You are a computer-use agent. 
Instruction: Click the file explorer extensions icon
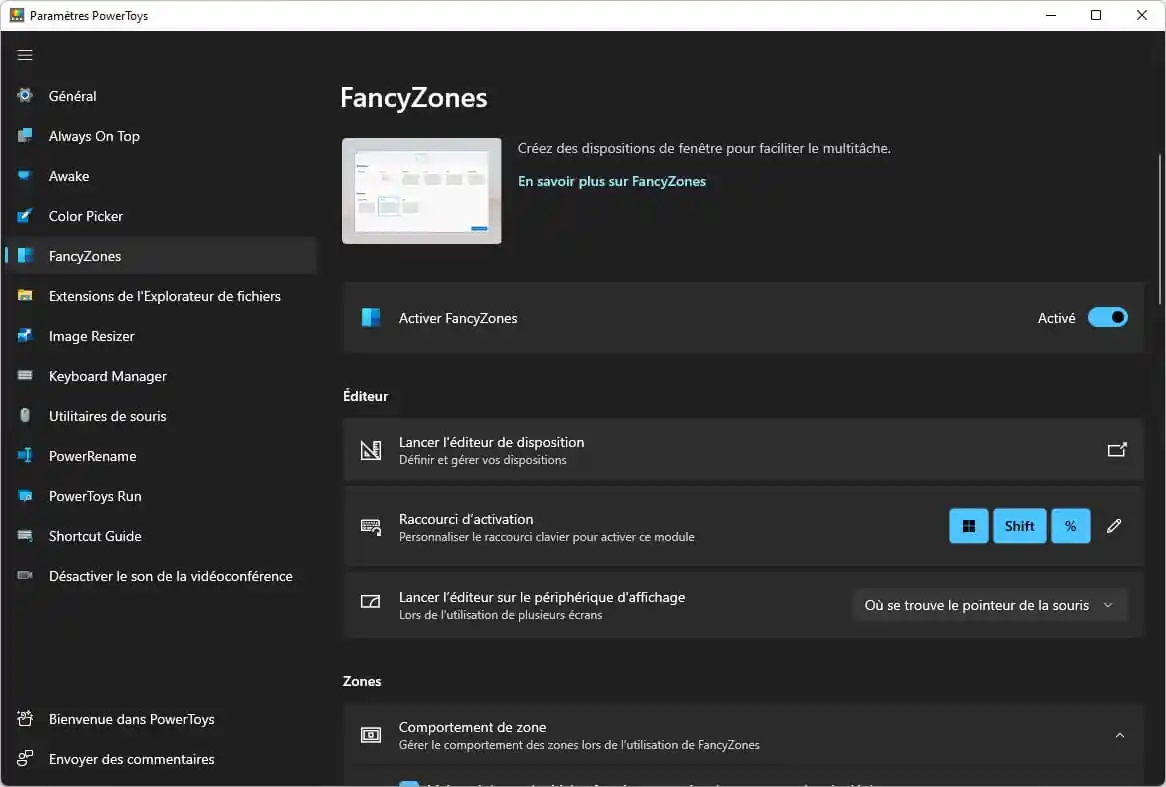tap(25, 295)
